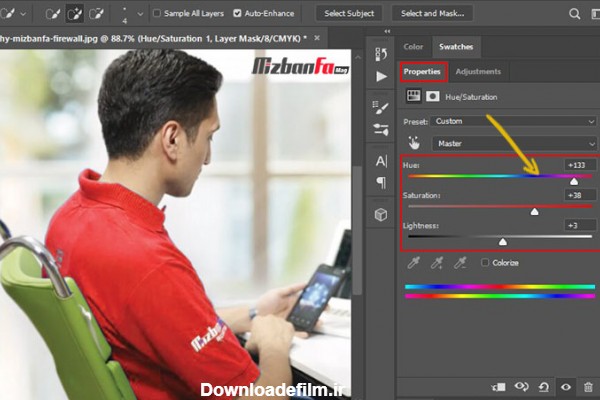
Task: Switch to the Adjustments tab
Action: click(x=478, y=72)
